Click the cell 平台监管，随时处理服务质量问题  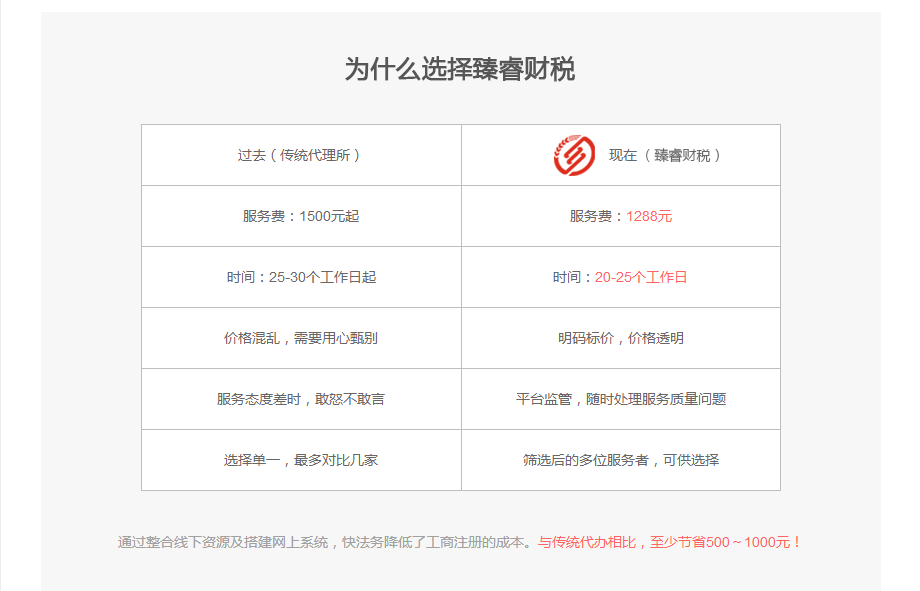click(621, 399)
